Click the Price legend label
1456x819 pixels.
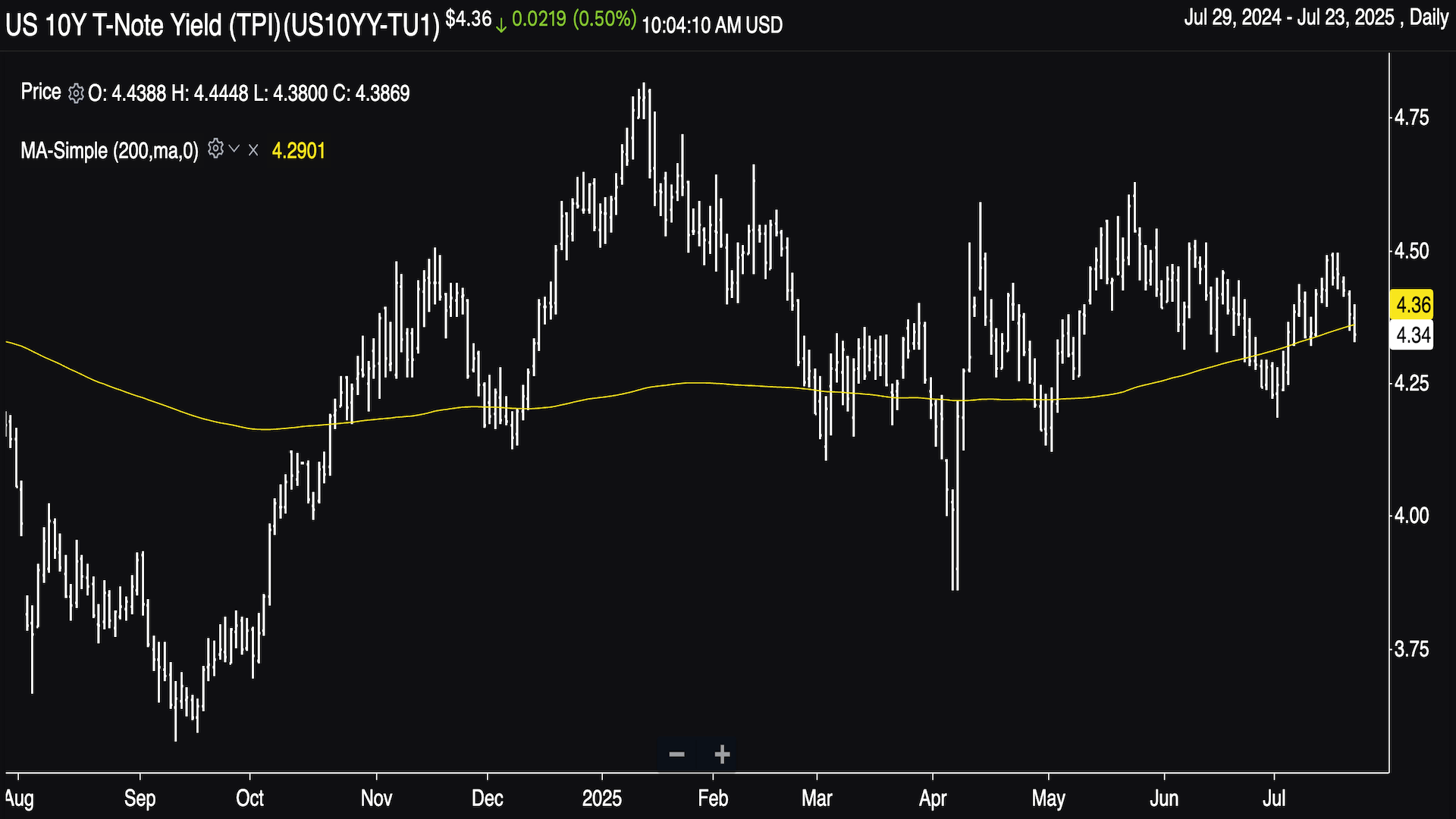[41, 92]
